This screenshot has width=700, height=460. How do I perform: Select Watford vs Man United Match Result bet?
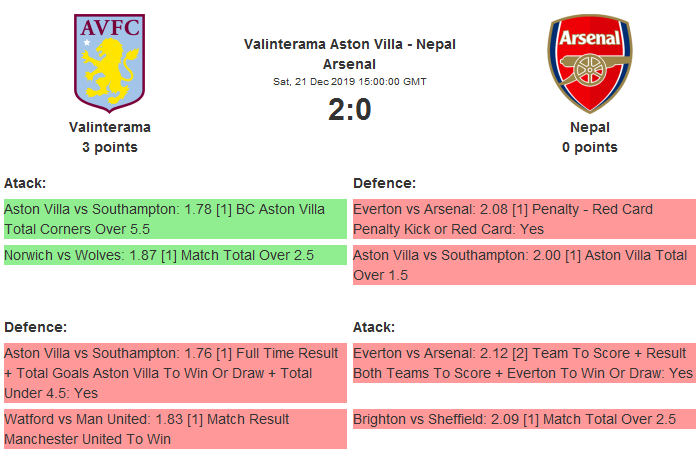coord(175,428)
